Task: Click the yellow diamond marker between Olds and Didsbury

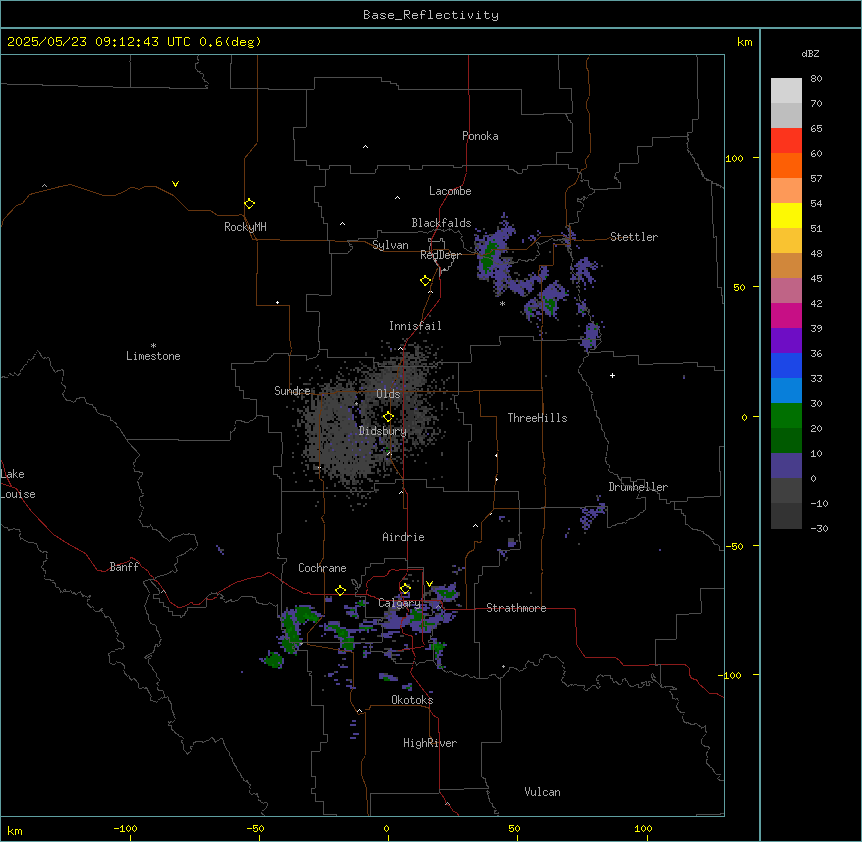Action: click(389, 416)
